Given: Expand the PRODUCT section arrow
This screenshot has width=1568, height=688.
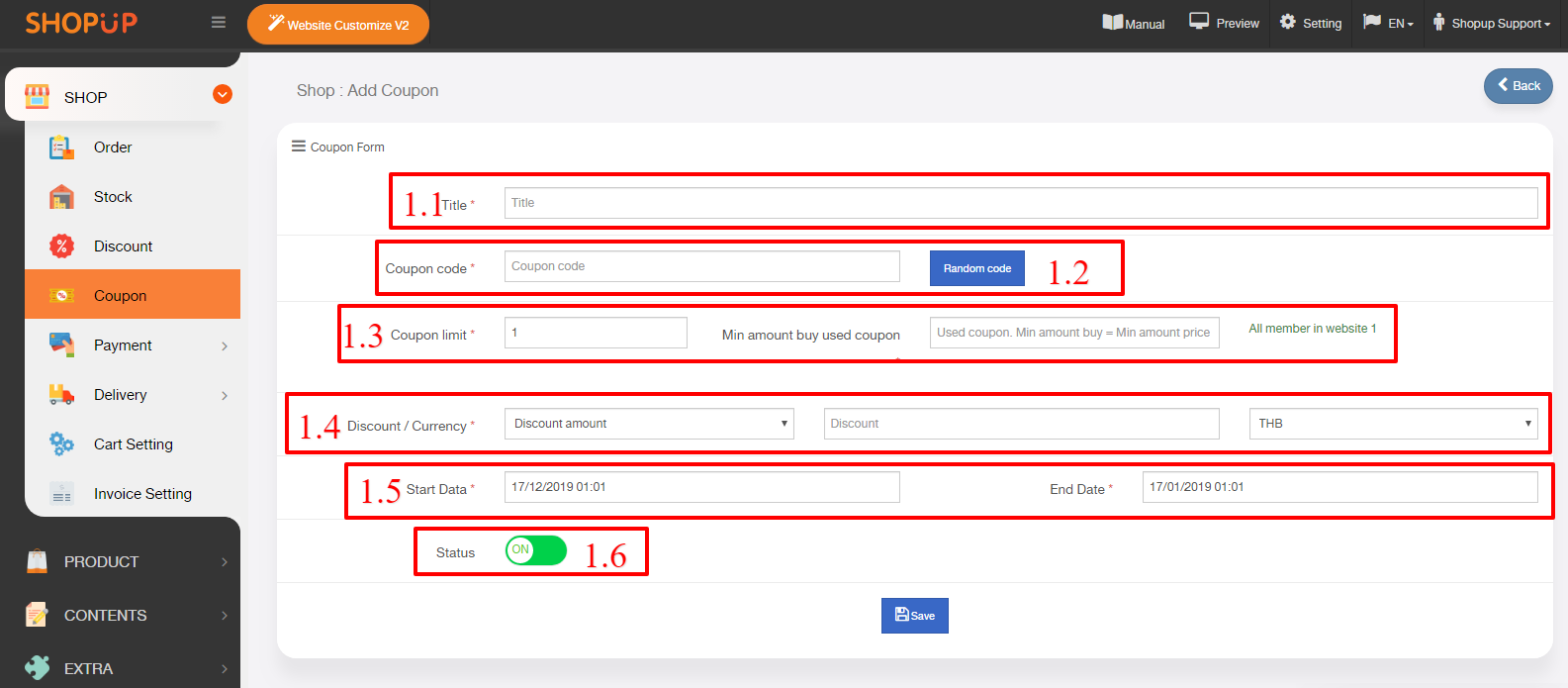Looking at the screenshot, I should tap(225, 561).
